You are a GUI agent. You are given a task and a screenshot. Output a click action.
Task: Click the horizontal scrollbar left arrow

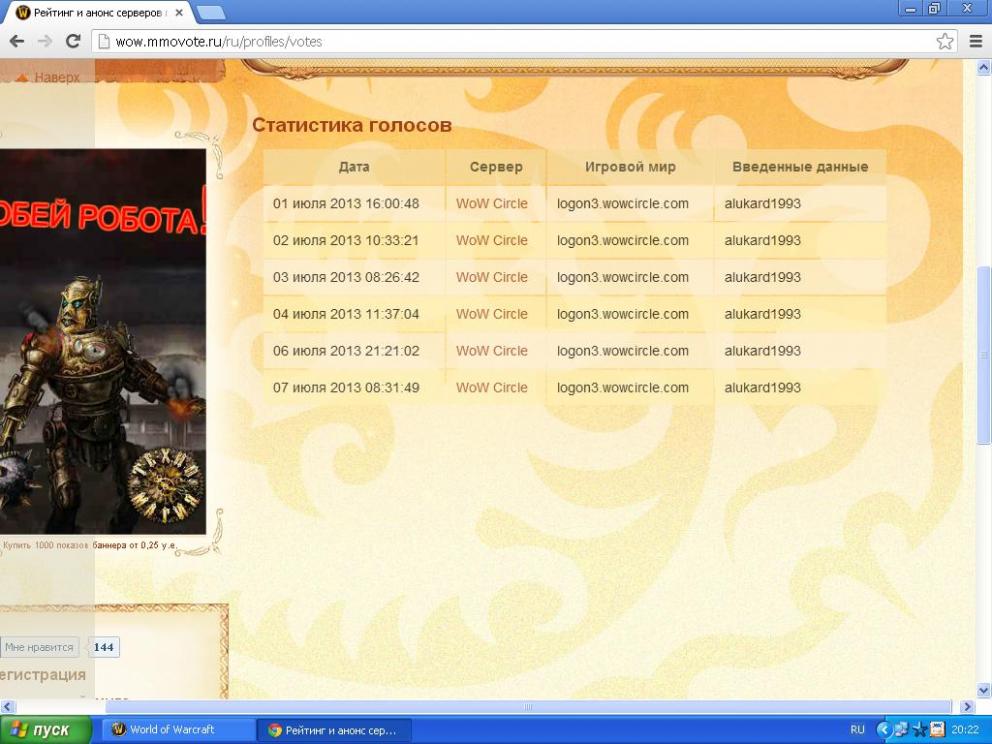8,707
